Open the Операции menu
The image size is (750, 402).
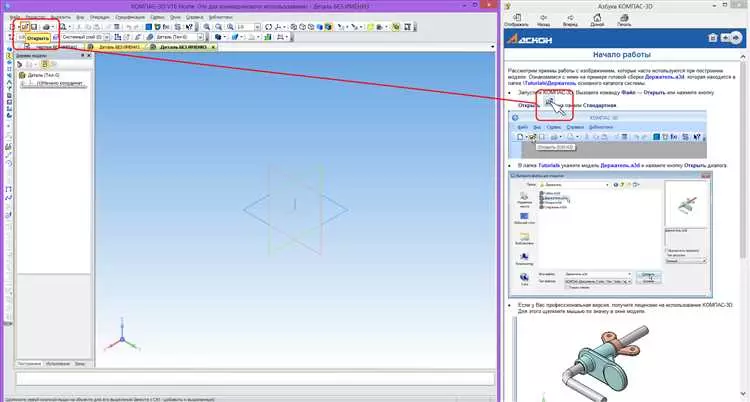[99, 17]
